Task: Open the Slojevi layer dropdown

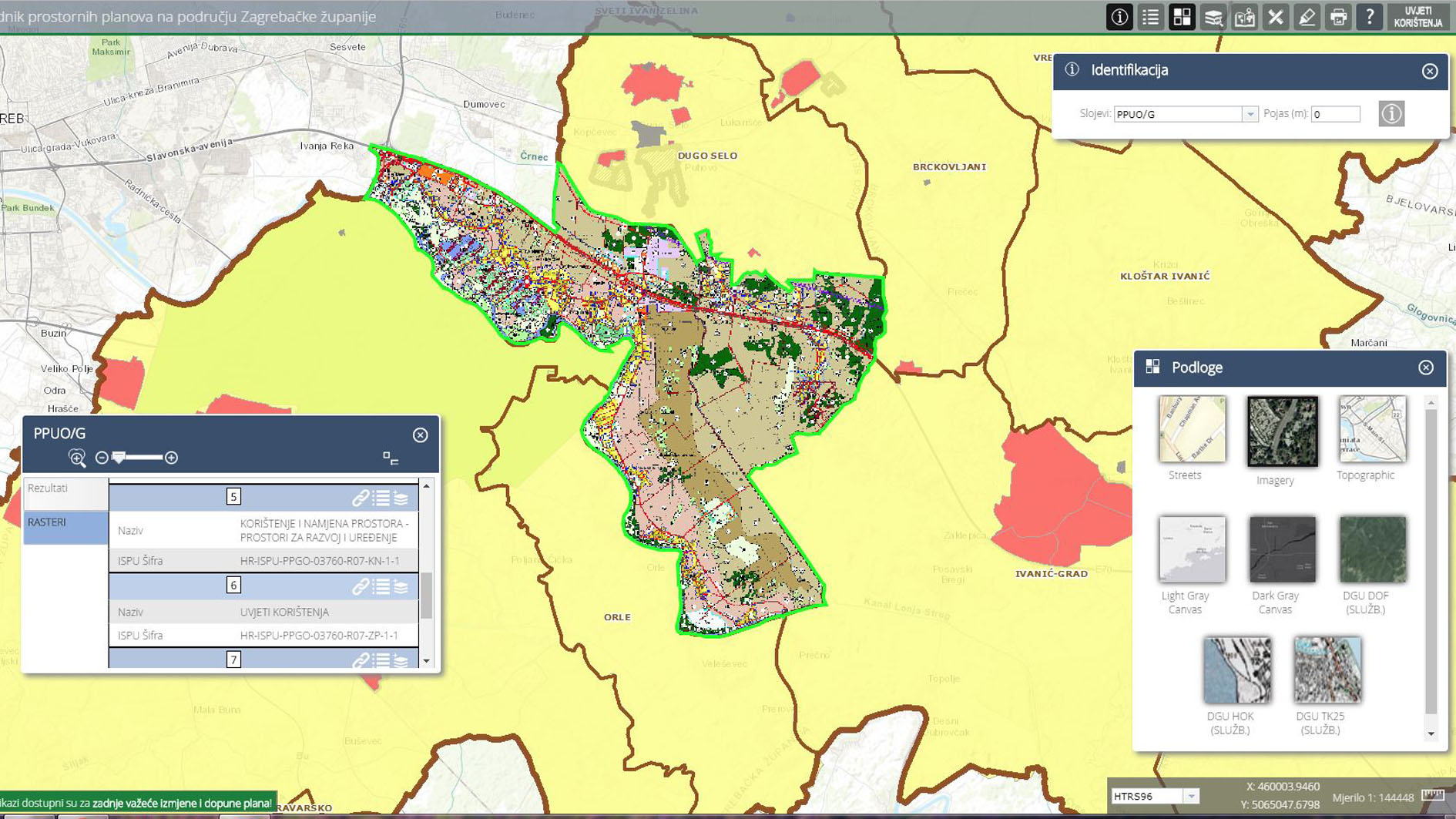Action: click(1250, 114)
